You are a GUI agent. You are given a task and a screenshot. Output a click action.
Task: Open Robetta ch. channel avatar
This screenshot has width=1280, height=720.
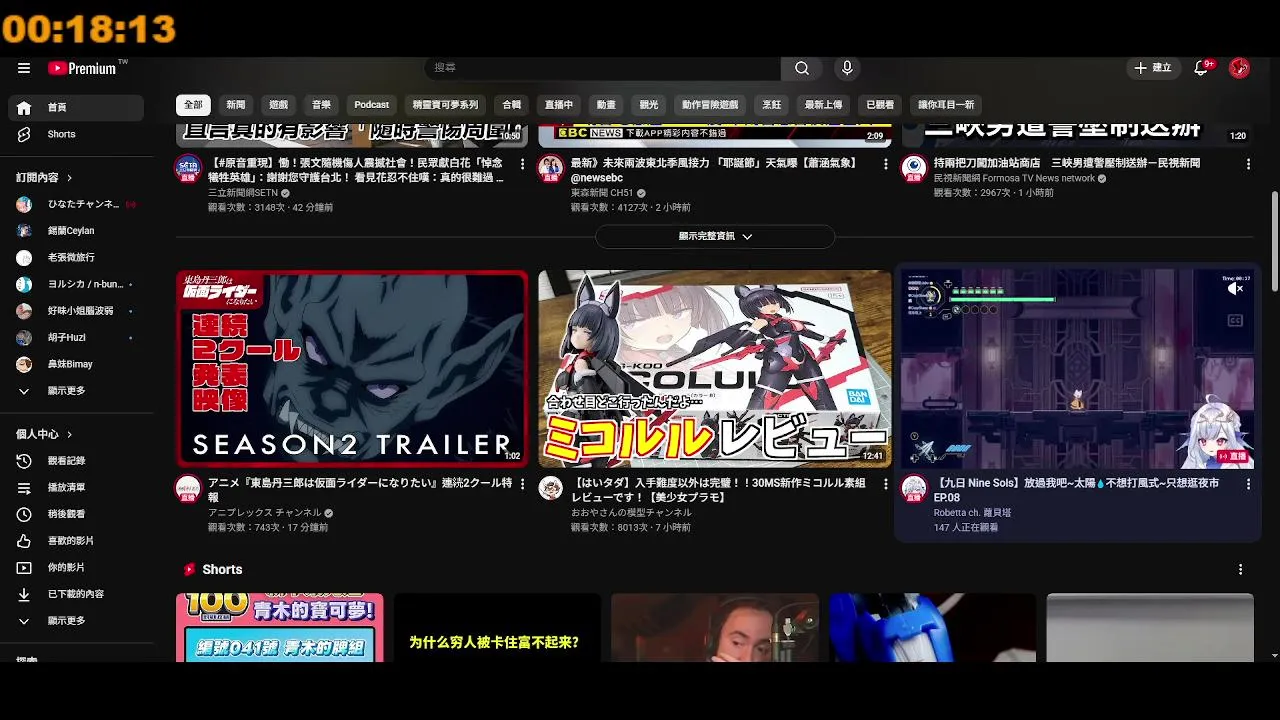coord(913,488)
